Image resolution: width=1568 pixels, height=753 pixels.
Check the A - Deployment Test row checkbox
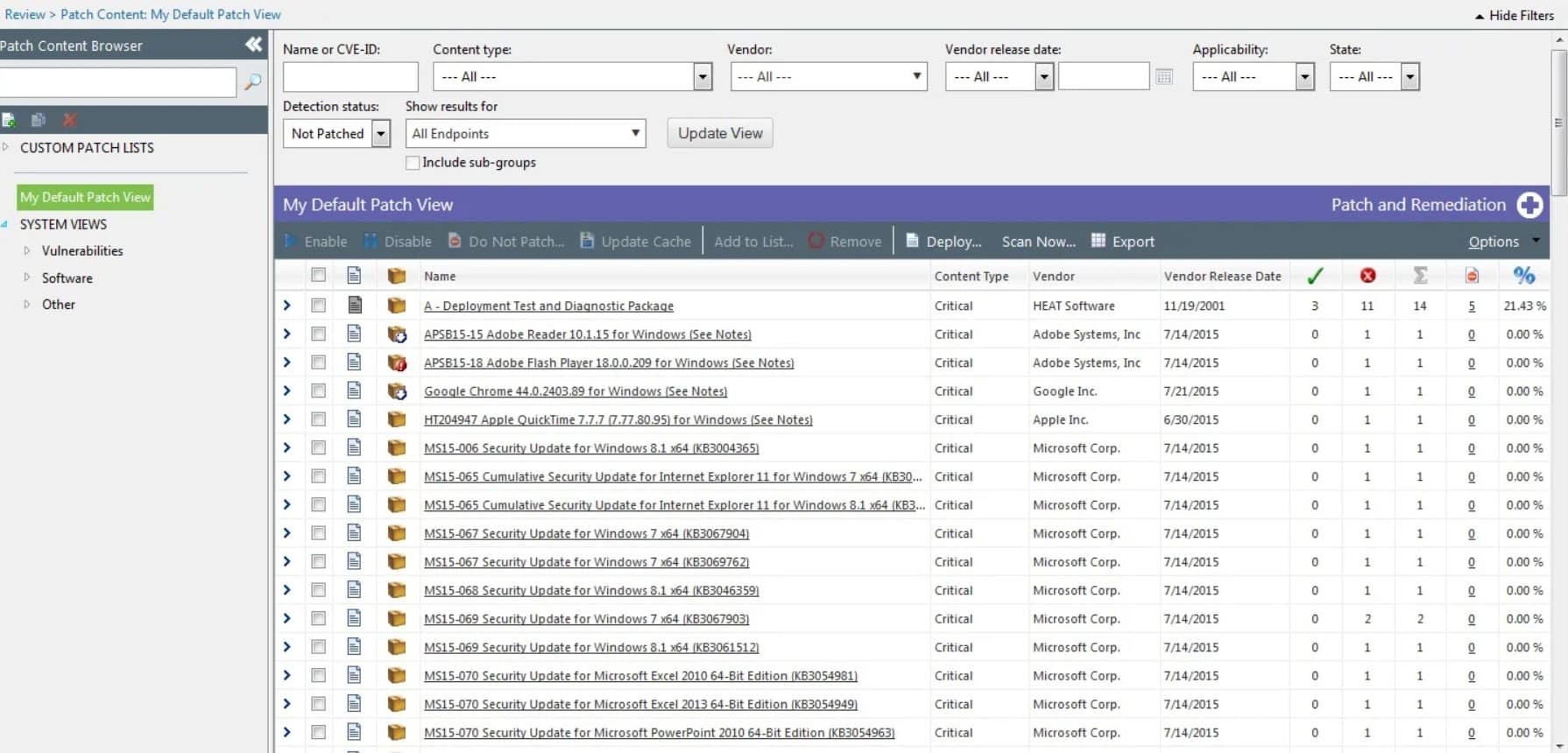318,306
